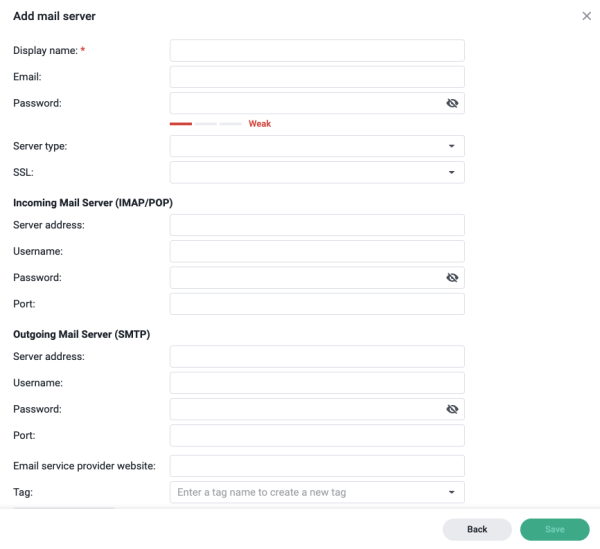Screen dimensions: 600x549
Task: Focus the outgoing SMTP Port field
Action: point(317,435)
